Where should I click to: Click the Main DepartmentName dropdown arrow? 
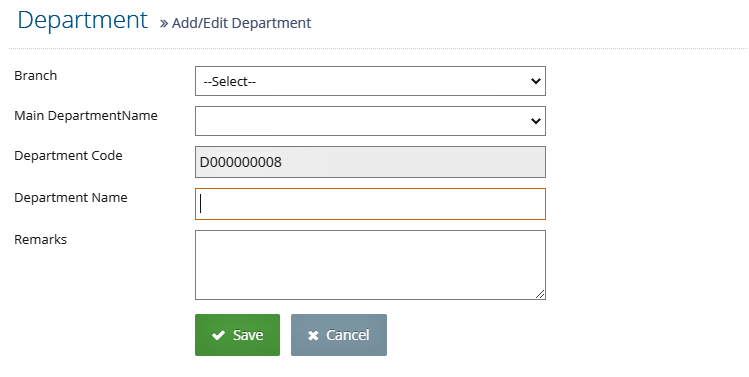click(x=535, y=121)
